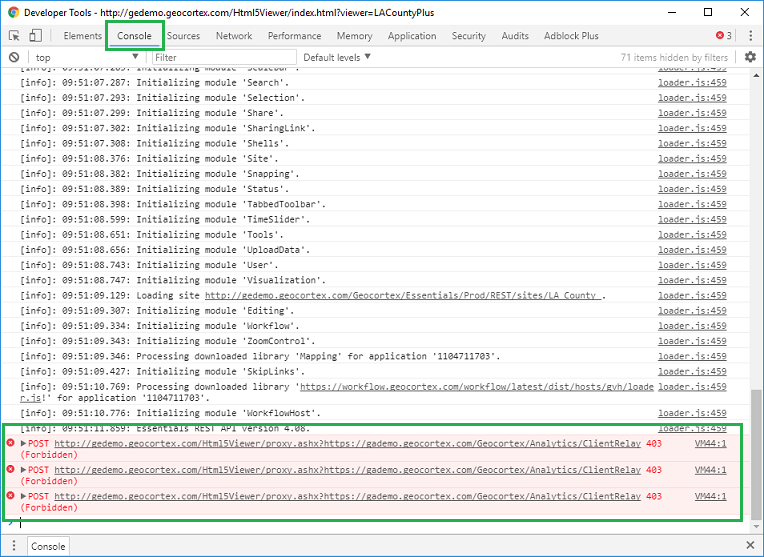Open the Audits tab
Viewport: 764px width, 557px height.
pos(515,36)
